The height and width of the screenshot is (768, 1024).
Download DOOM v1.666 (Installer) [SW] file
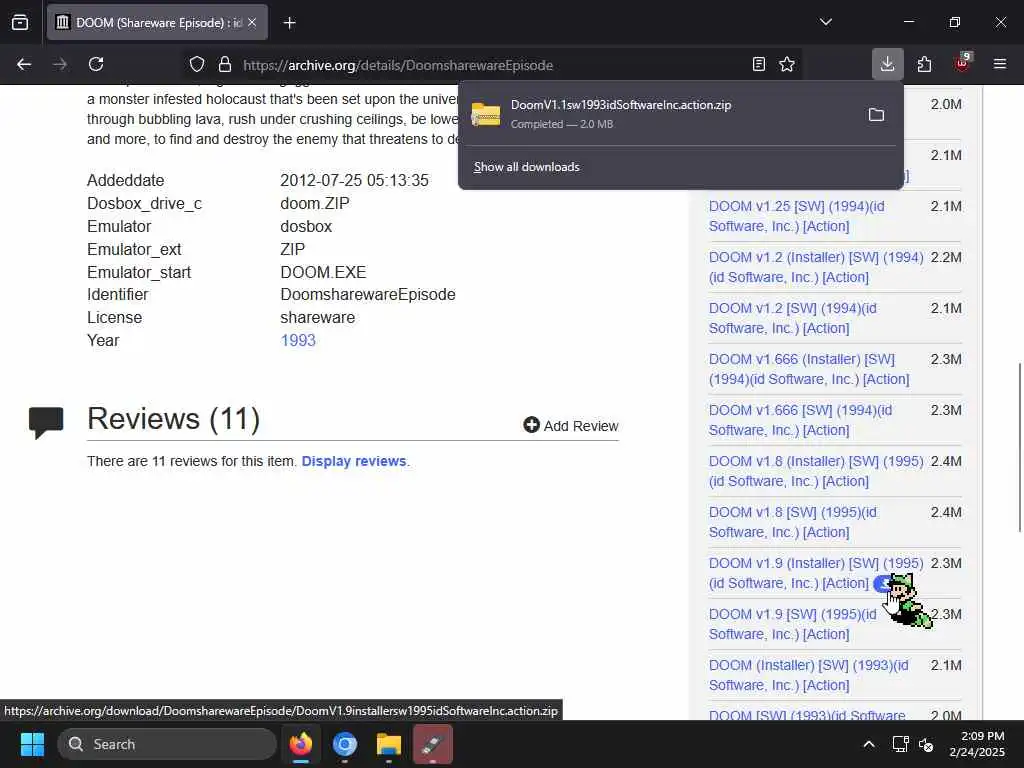pyautogui.click(x=808, y=369)
